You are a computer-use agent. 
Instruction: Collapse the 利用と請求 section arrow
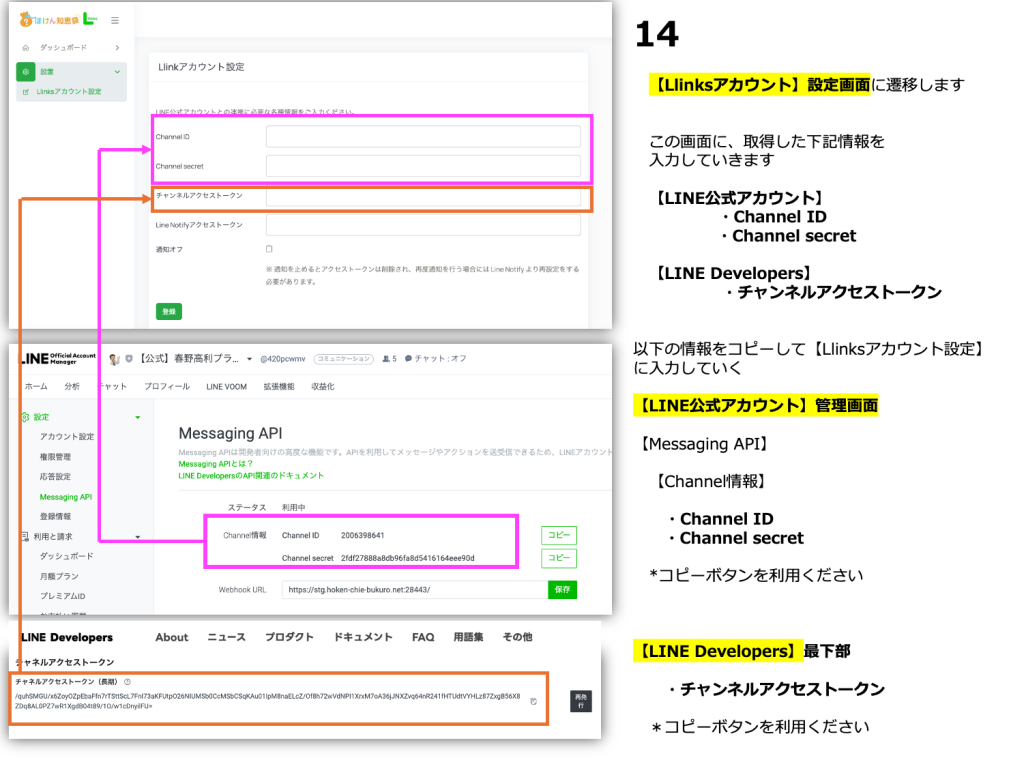138,537
